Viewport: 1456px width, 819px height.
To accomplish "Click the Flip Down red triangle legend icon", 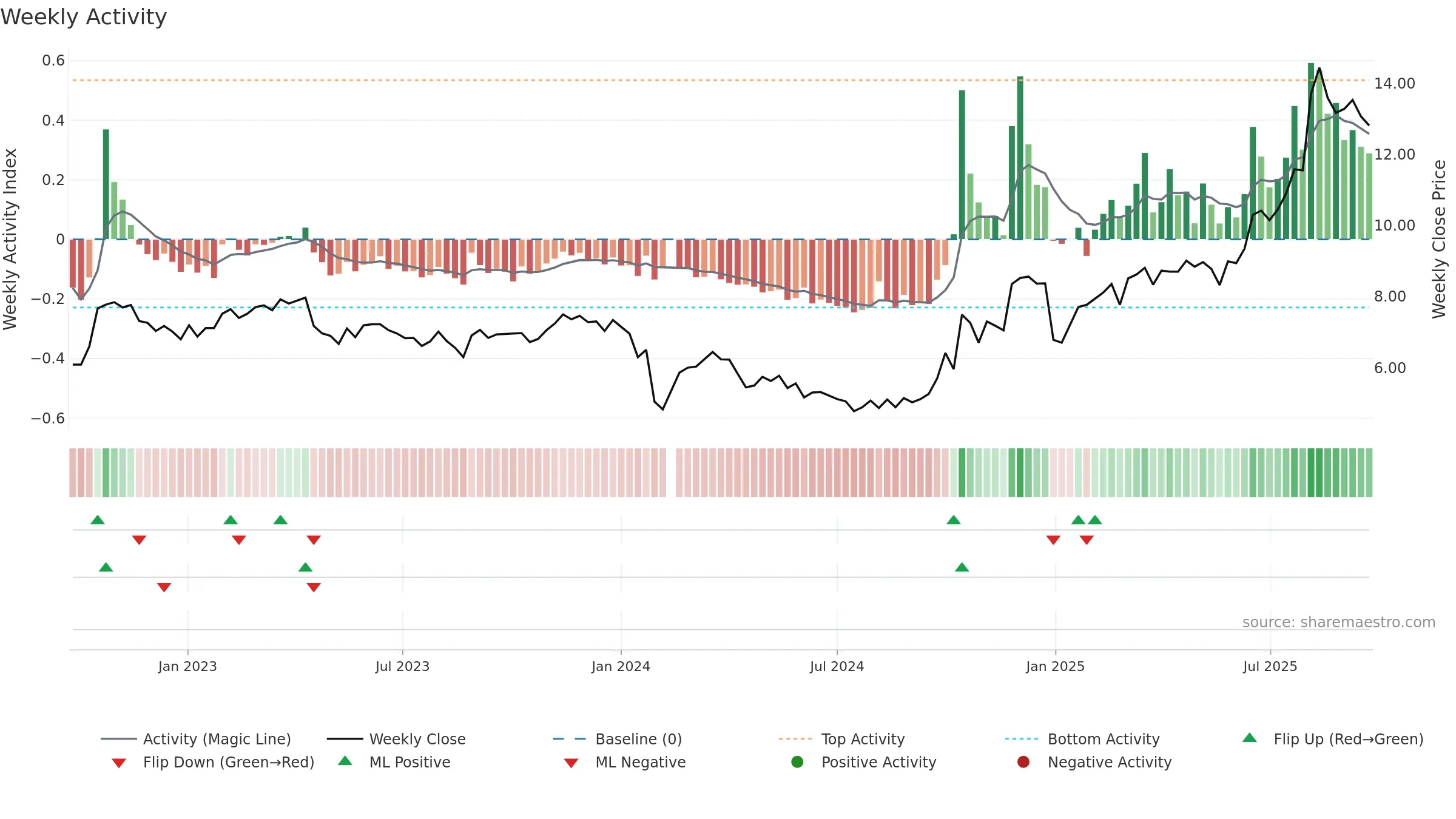I will pyautogui.click(x=119, y=763).
